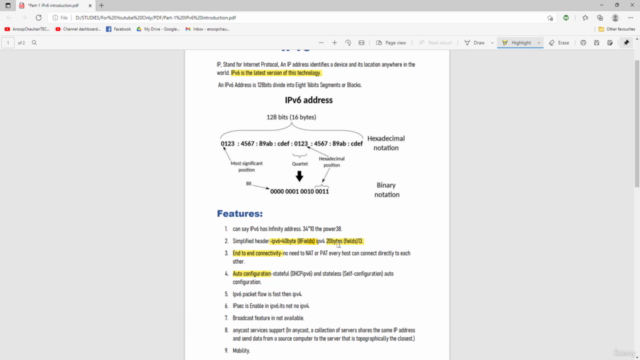View the File info icon in the address bar

coord(60,18)
